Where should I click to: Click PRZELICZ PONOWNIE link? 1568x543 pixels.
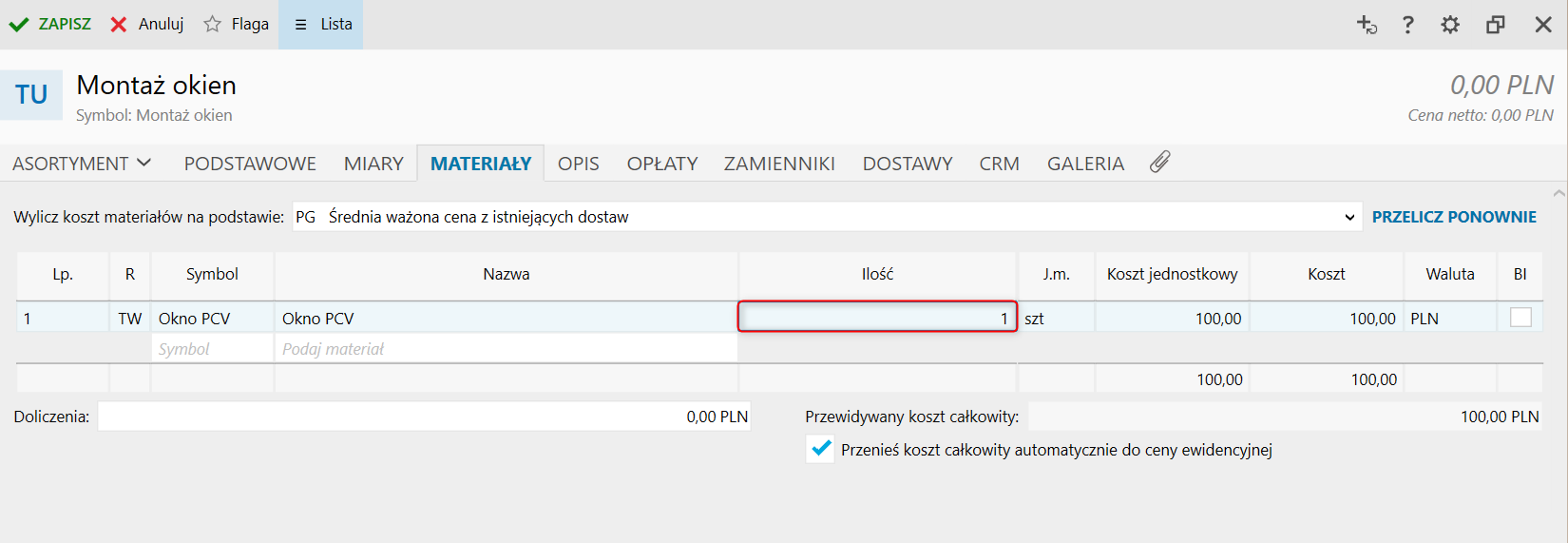point(1454,217)
